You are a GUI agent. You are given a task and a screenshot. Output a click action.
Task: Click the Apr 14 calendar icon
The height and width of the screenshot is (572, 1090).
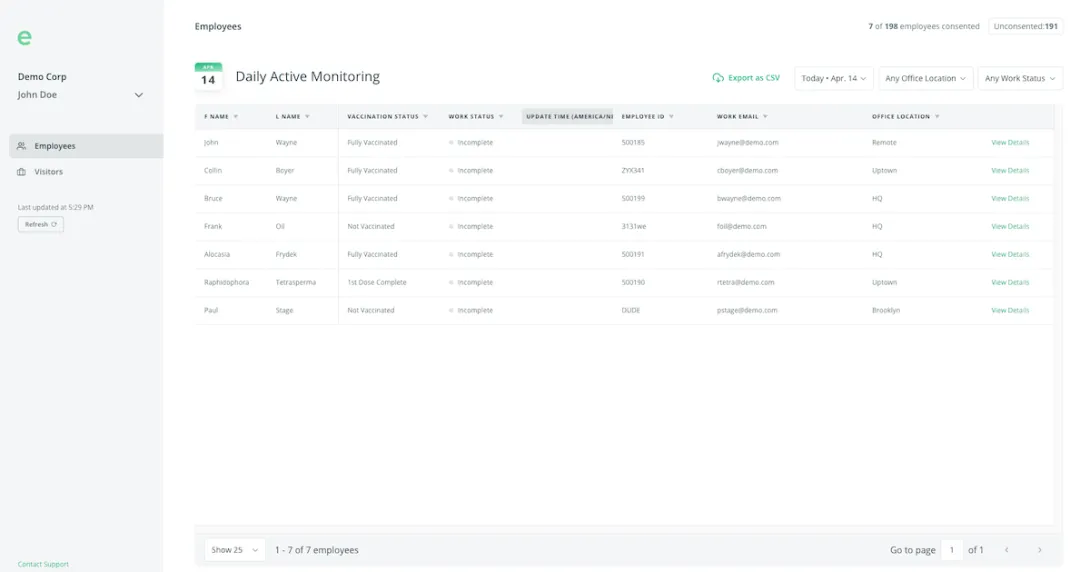coord(208,77)
